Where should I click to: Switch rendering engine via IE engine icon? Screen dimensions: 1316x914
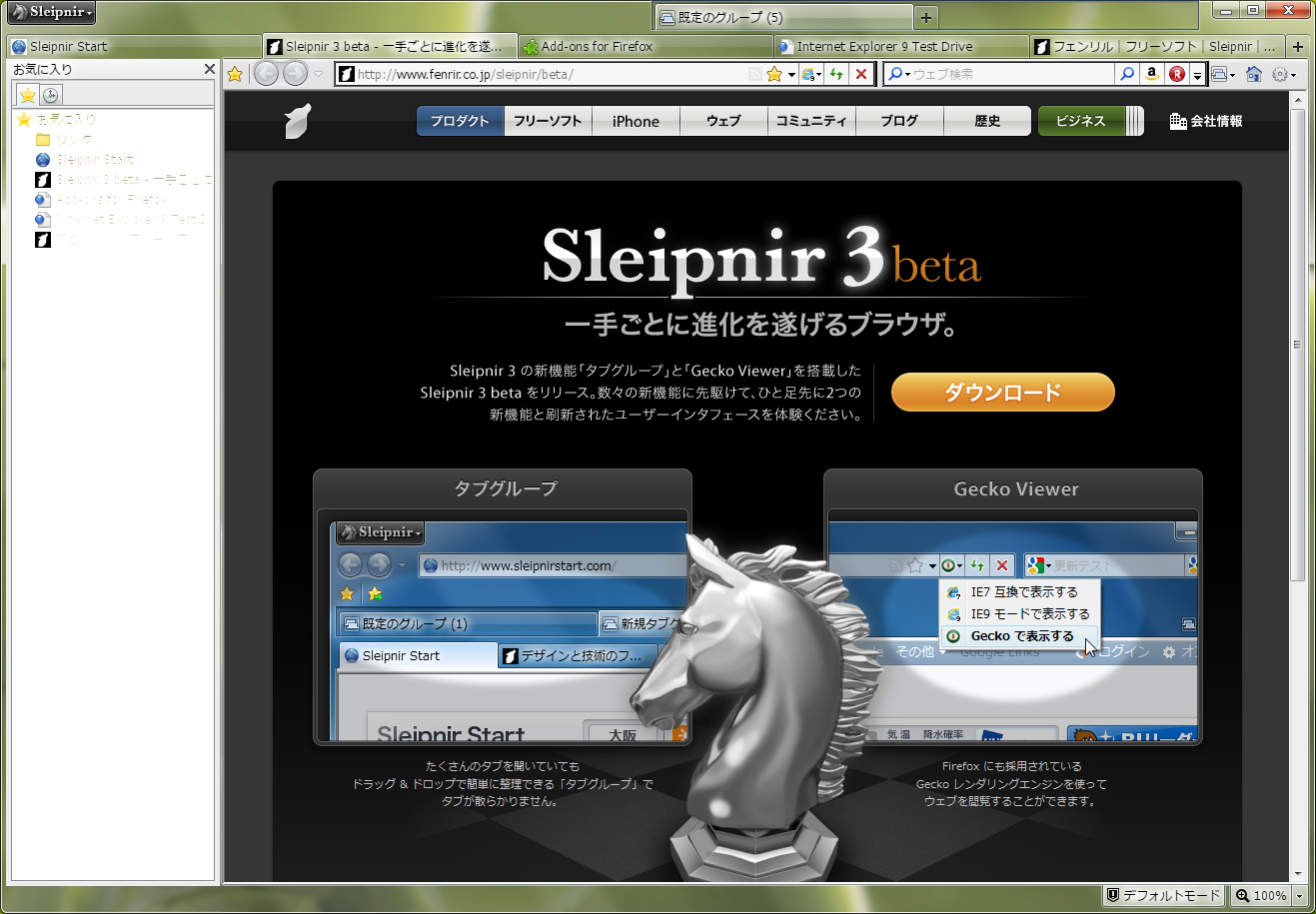click(810, 74)
